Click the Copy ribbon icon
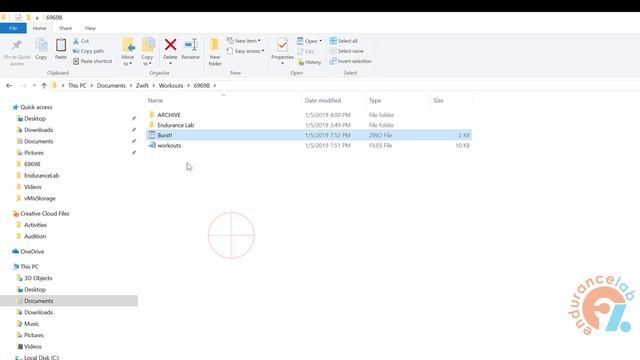 [x=41, y=49]
